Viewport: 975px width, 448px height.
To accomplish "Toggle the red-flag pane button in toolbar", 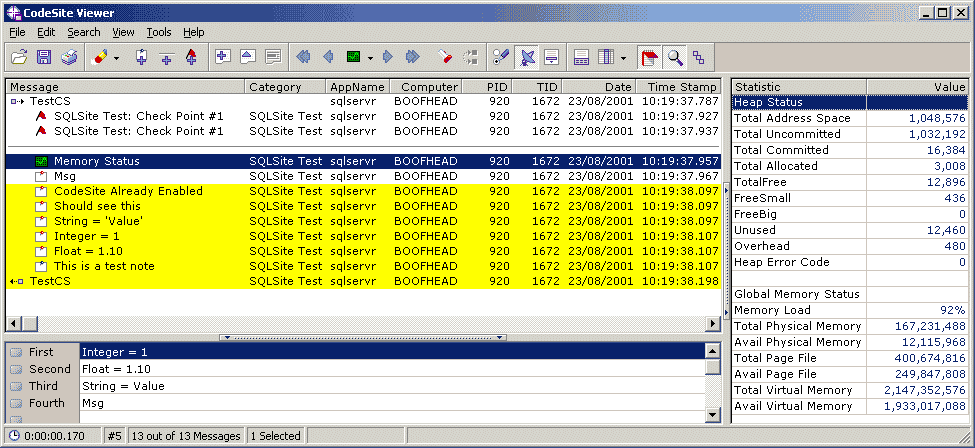I will (649, 57).
